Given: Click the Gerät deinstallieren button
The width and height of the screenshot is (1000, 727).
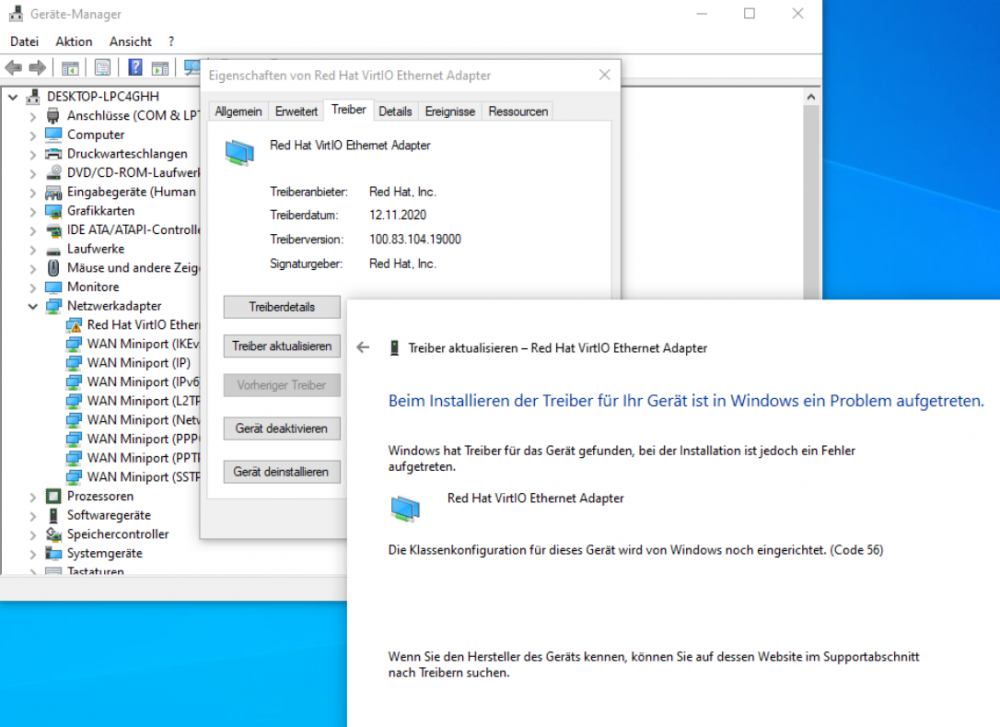Looking at the screenshot, I should 282,472.
